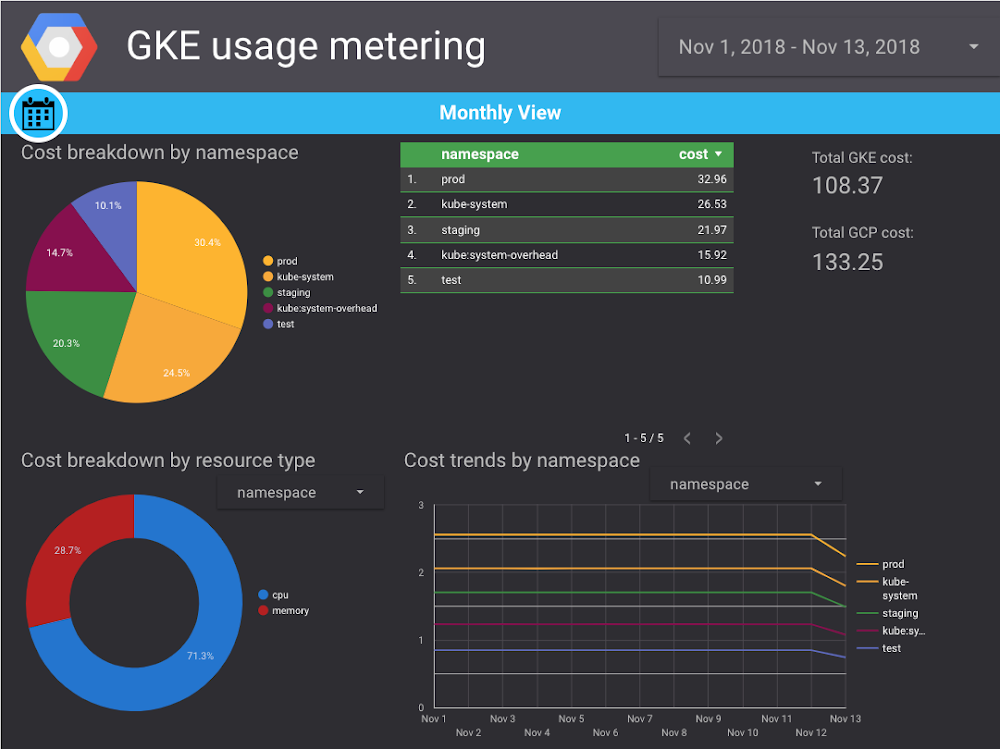Click the Google Cloud hexagon logo
The width and height of the screenshot is (1000, 749).
[59, 47]
